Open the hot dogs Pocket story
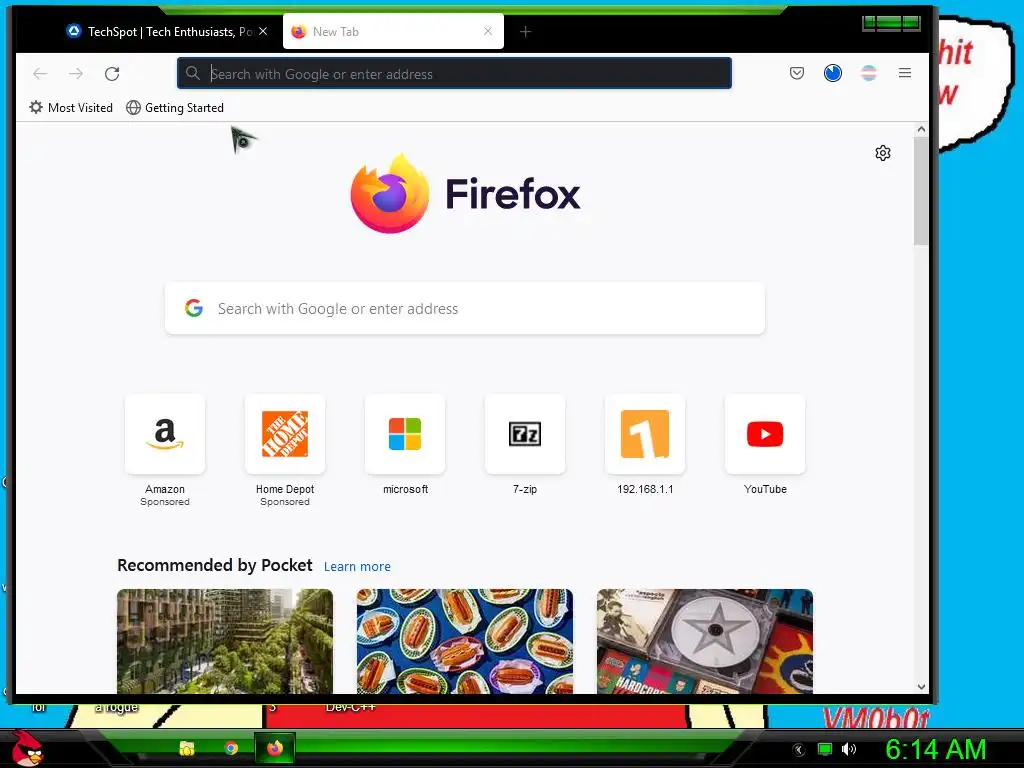 coord(464,641)
